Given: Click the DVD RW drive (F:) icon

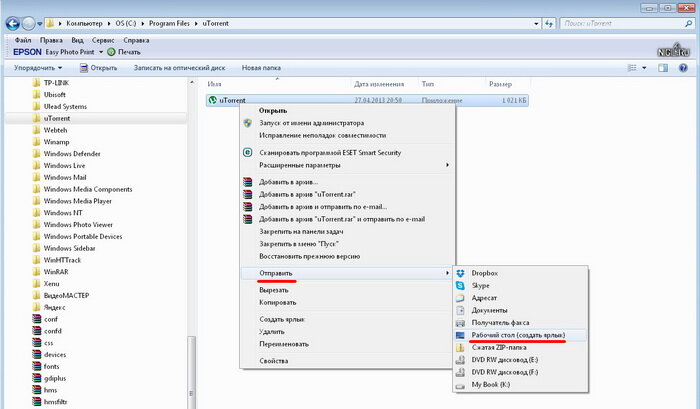Looking at the screenshot, I should (x=460, y=372).
